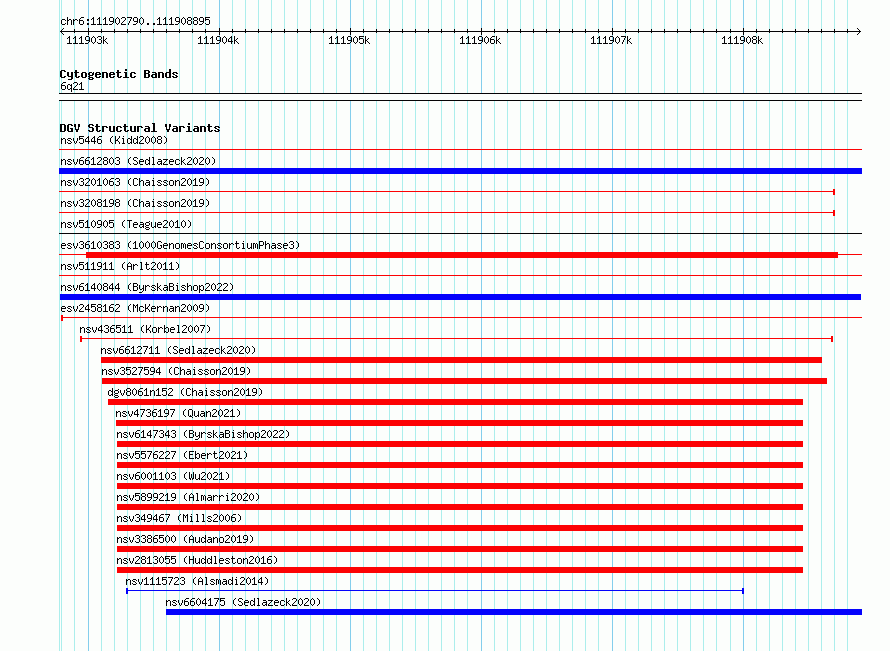Click the 111903k ruler tick label
Viewport: 890px width, 651px height.
click(x=87, y=40)
